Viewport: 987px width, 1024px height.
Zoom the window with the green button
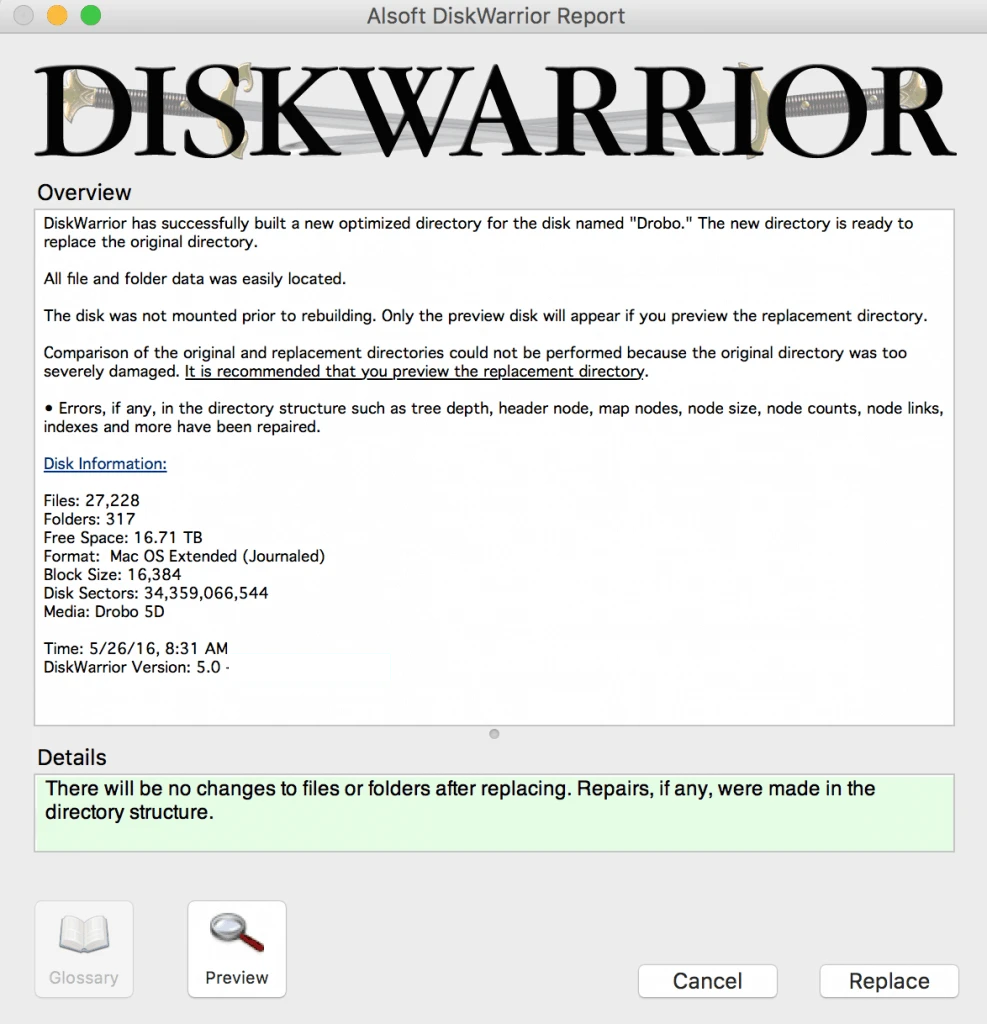tap(91, 15)
